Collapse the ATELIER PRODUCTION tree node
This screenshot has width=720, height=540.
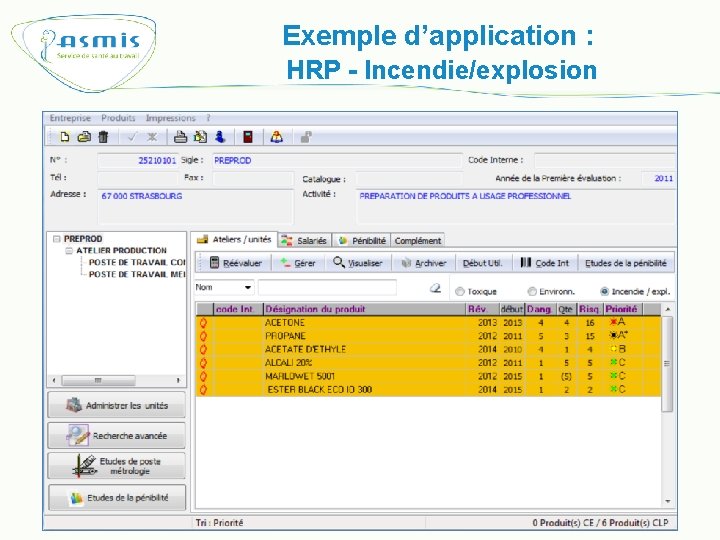(69, 250)
